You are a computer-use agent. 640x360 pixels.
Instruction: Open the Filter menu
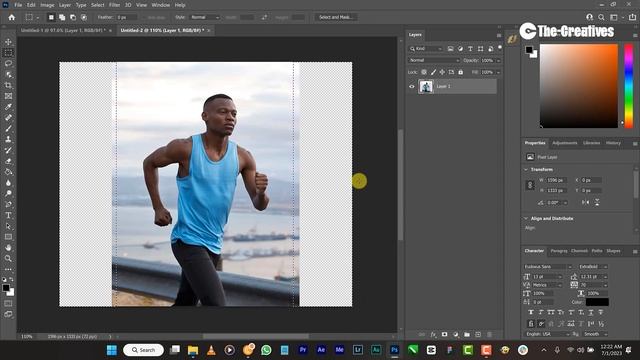click(114, 5)
